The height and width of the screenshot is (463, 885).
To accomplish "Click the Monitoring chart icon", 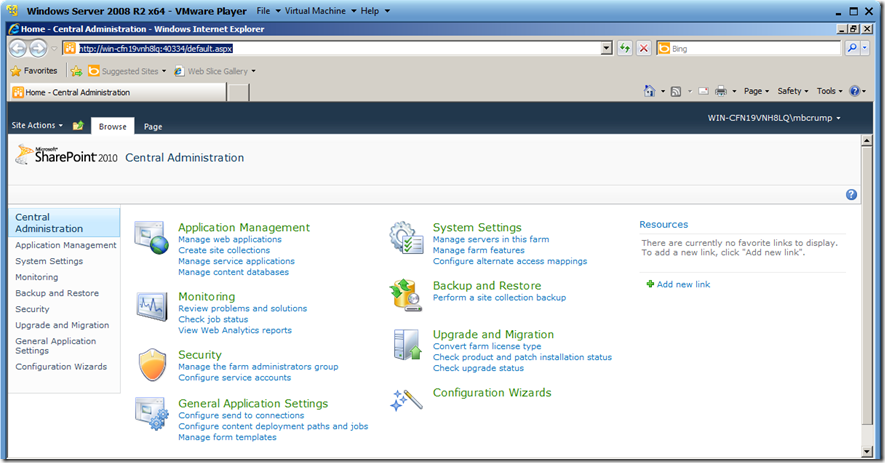I will (151, 307).
